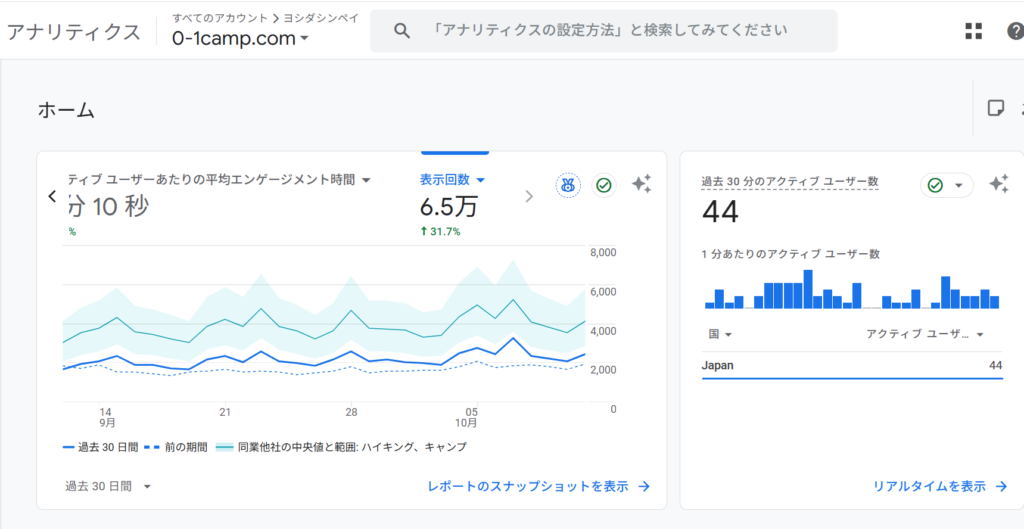1024x529 pixels.
Task: Open the Google apps grid icon
Action: 974,31
